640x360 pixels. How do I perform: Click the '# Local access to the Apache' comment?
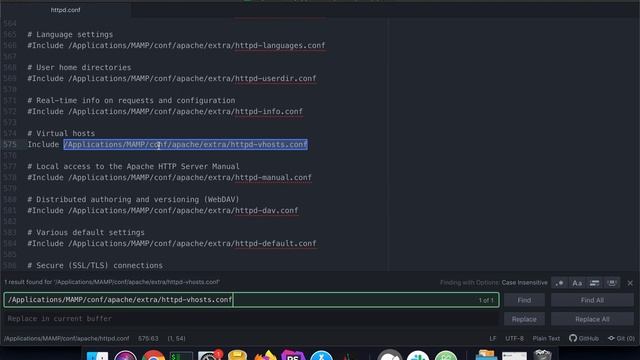pos(133,167)
